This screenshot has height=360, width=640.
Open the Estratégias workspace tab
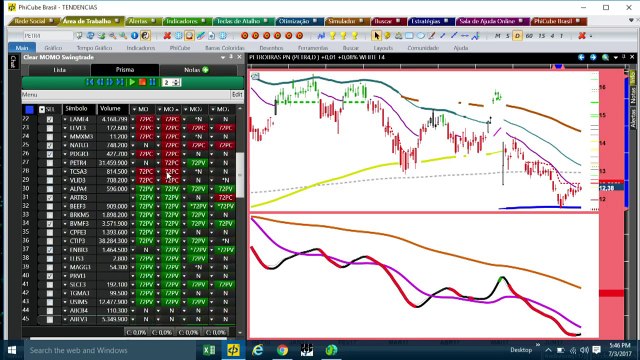pyautogui.click(x=429, y=21)
